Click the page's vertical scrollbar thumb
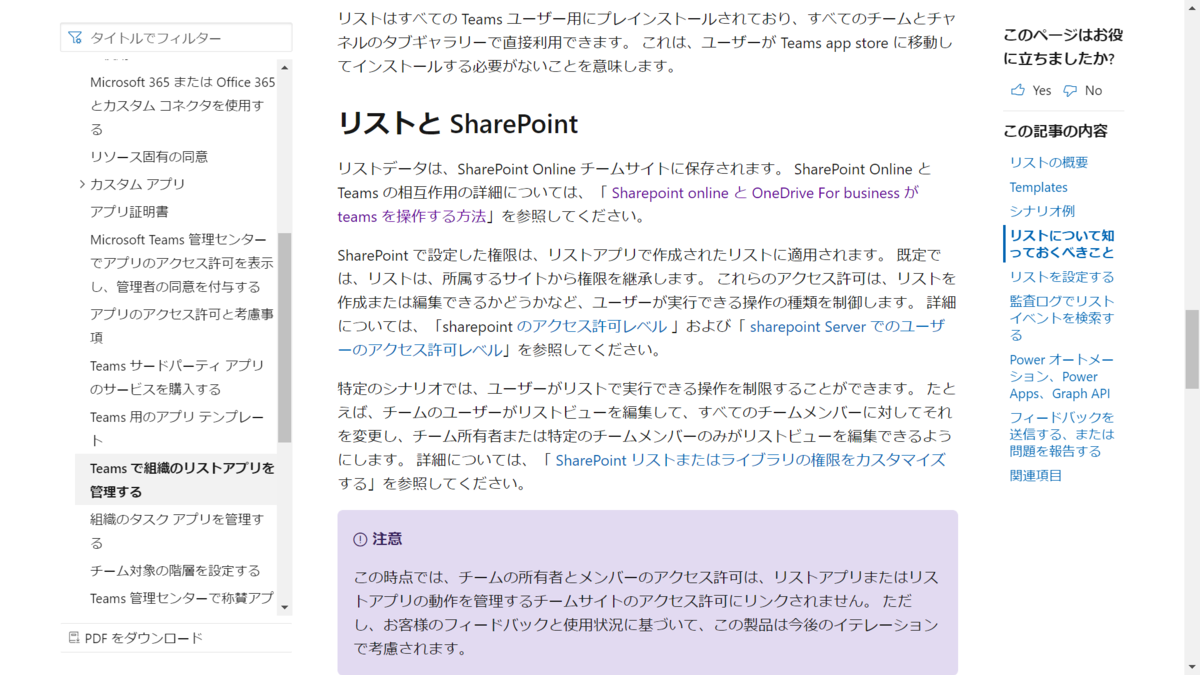 click(1192, 349)
